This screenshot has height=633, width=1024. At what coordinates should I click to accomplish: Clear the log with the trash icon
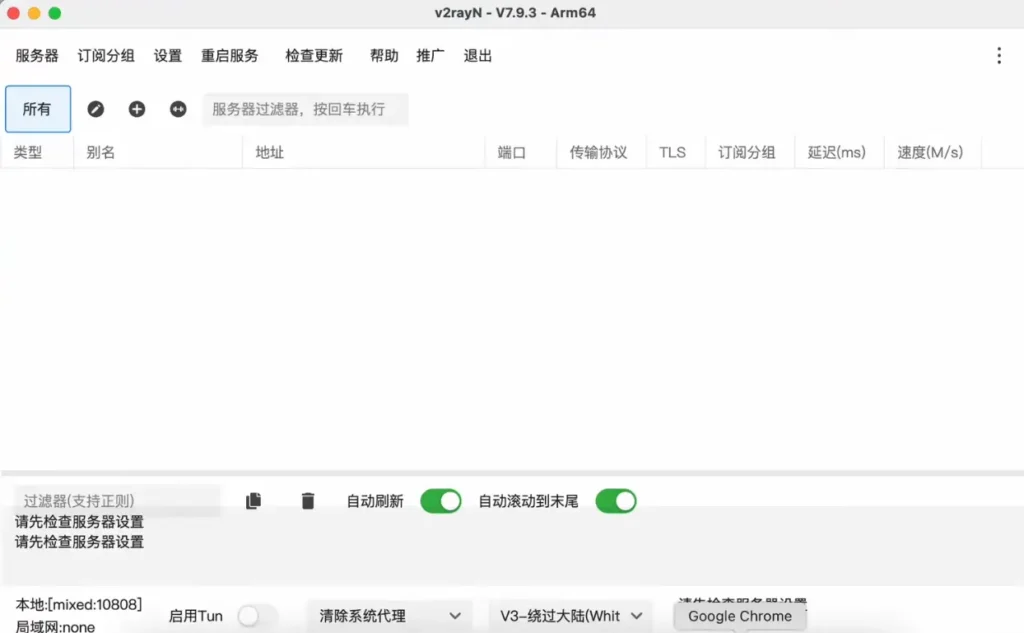pos(308,501)
